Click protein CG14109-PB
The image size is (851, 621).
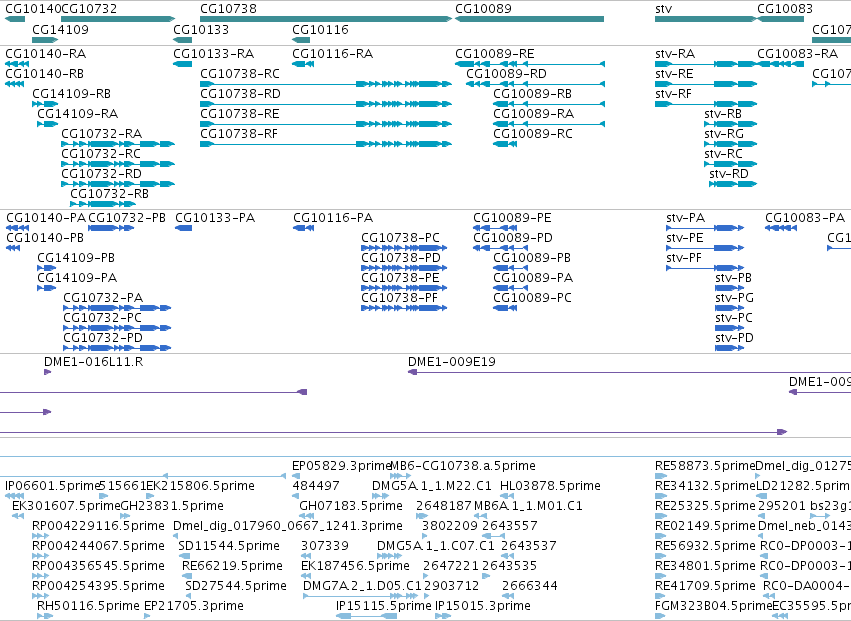[x=76, y=258]
